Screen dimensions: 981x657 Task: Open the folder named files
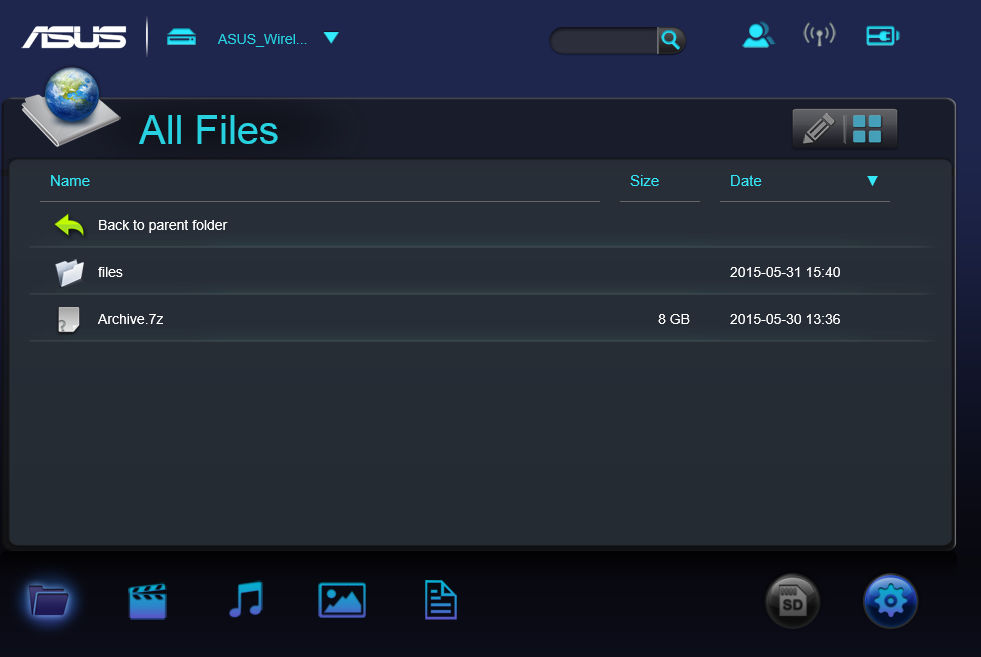(x=110, y=272)
